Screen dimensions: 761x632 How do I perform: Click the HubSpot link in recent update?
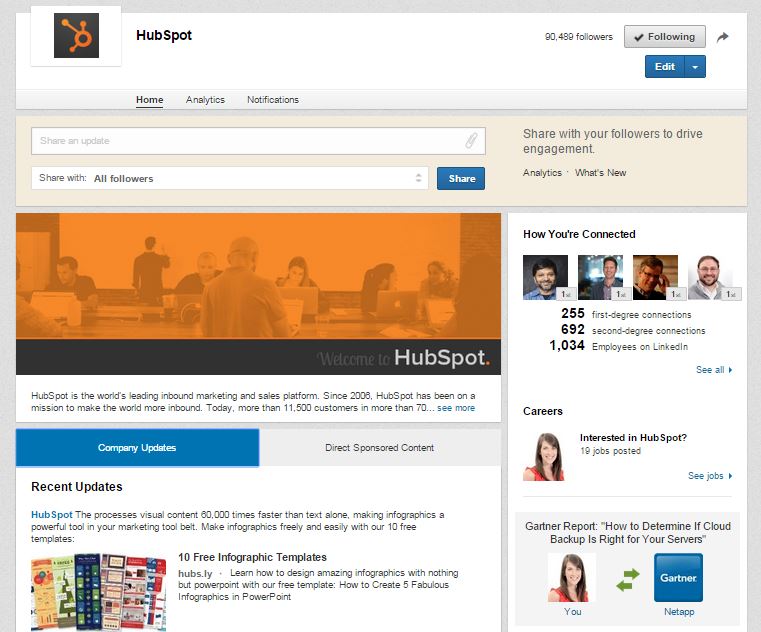point(51,515)
